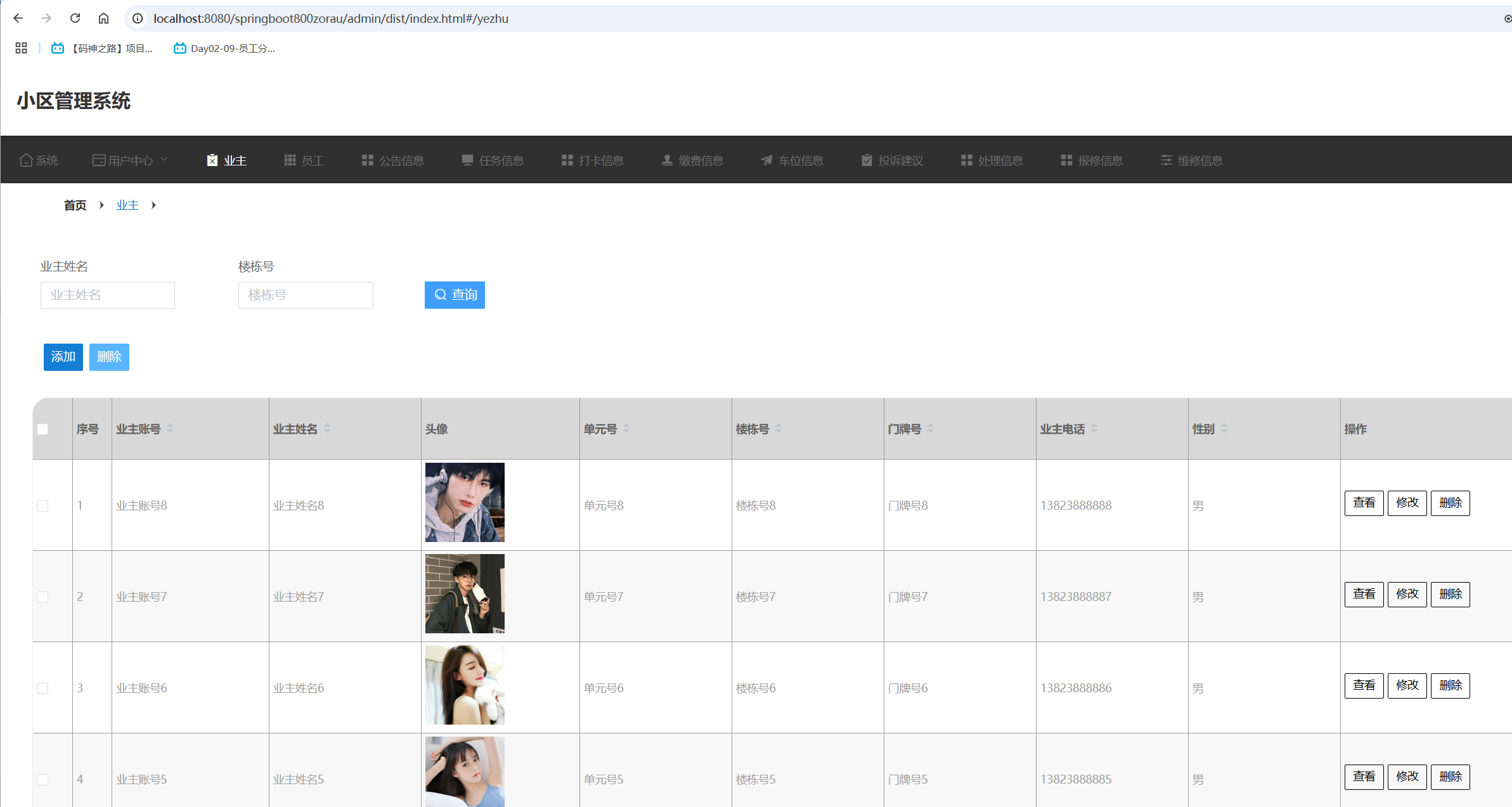This screenshot has width=1512, height=807.
Task: Check the checkbox for row 3
Action: coord(42,688)
